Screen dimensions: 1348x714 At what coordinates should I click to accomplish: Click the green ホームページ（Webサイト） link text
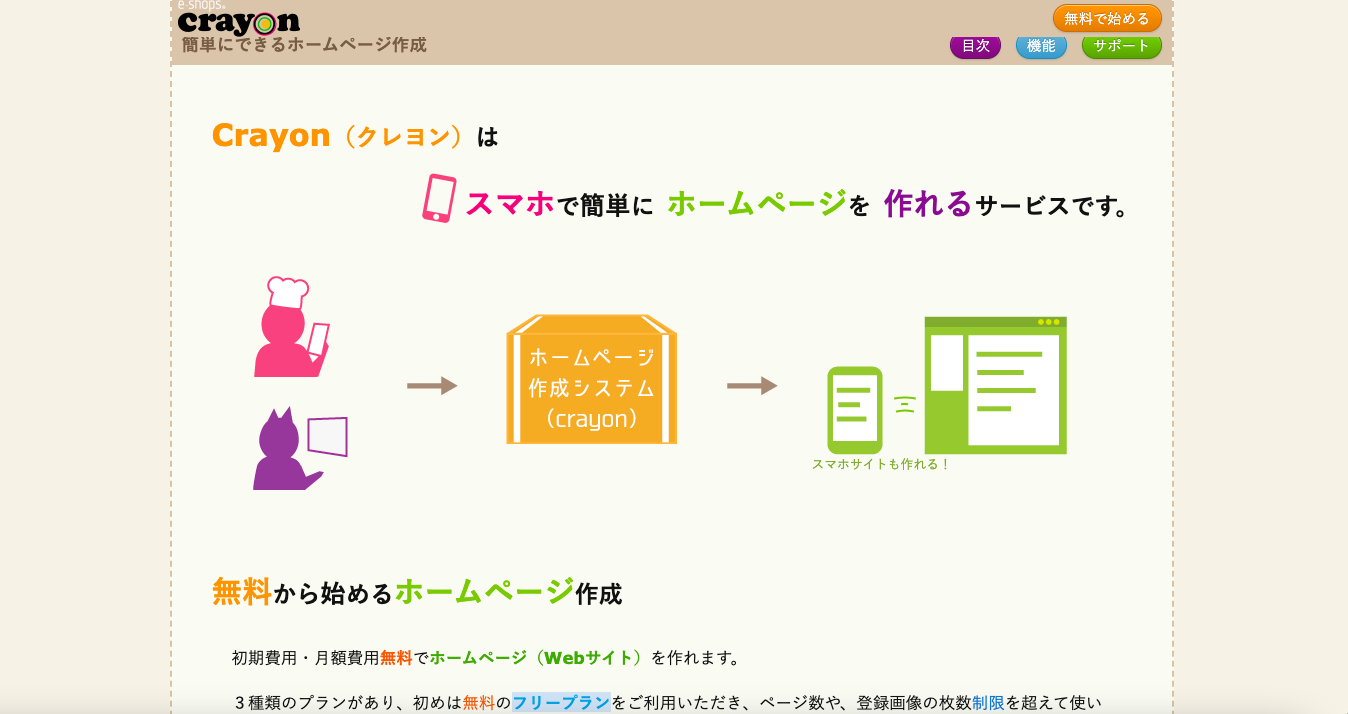coord(540,658)
